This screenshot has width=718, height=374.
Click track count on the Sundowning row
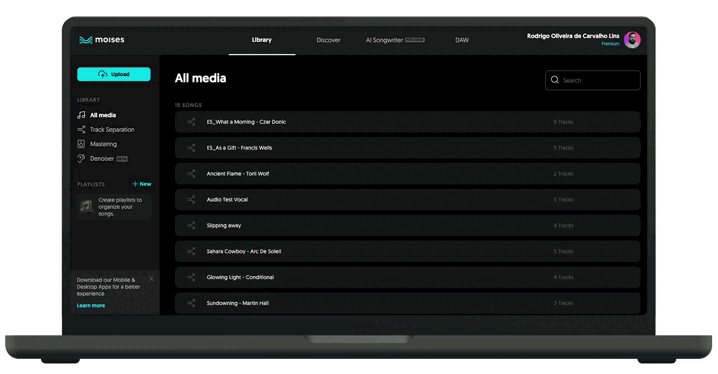[x=563, y=303]
